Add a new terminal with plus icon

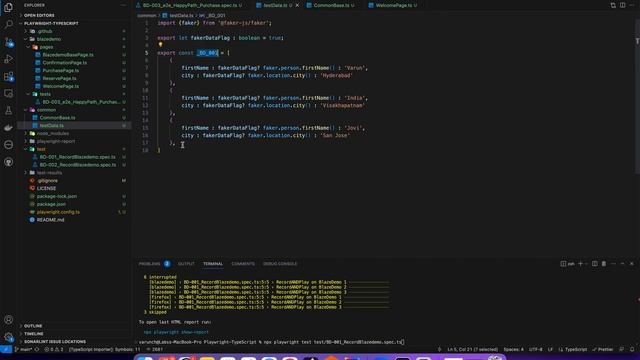(x=580, y=264)
